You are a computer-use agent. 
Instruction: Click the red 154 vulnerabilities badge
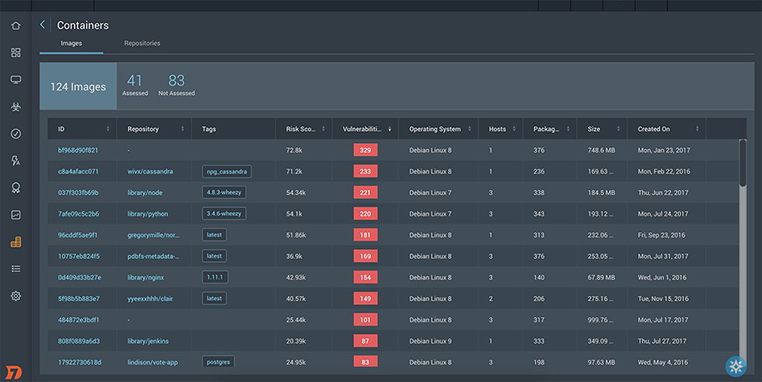click(365, 278)
